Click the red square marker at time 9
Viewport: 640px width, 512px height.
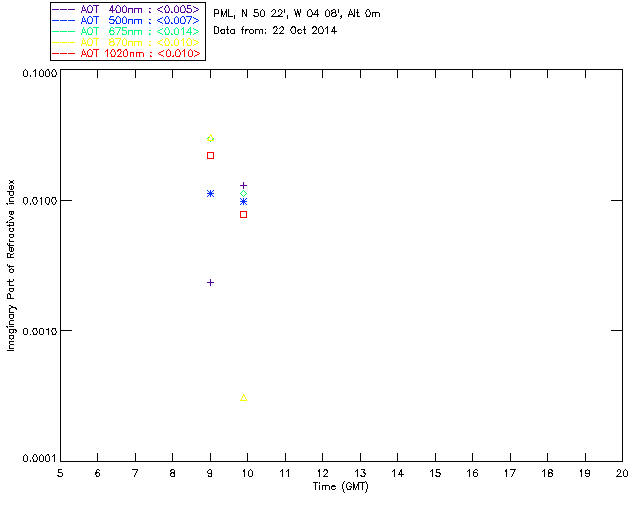pos(210,156)
